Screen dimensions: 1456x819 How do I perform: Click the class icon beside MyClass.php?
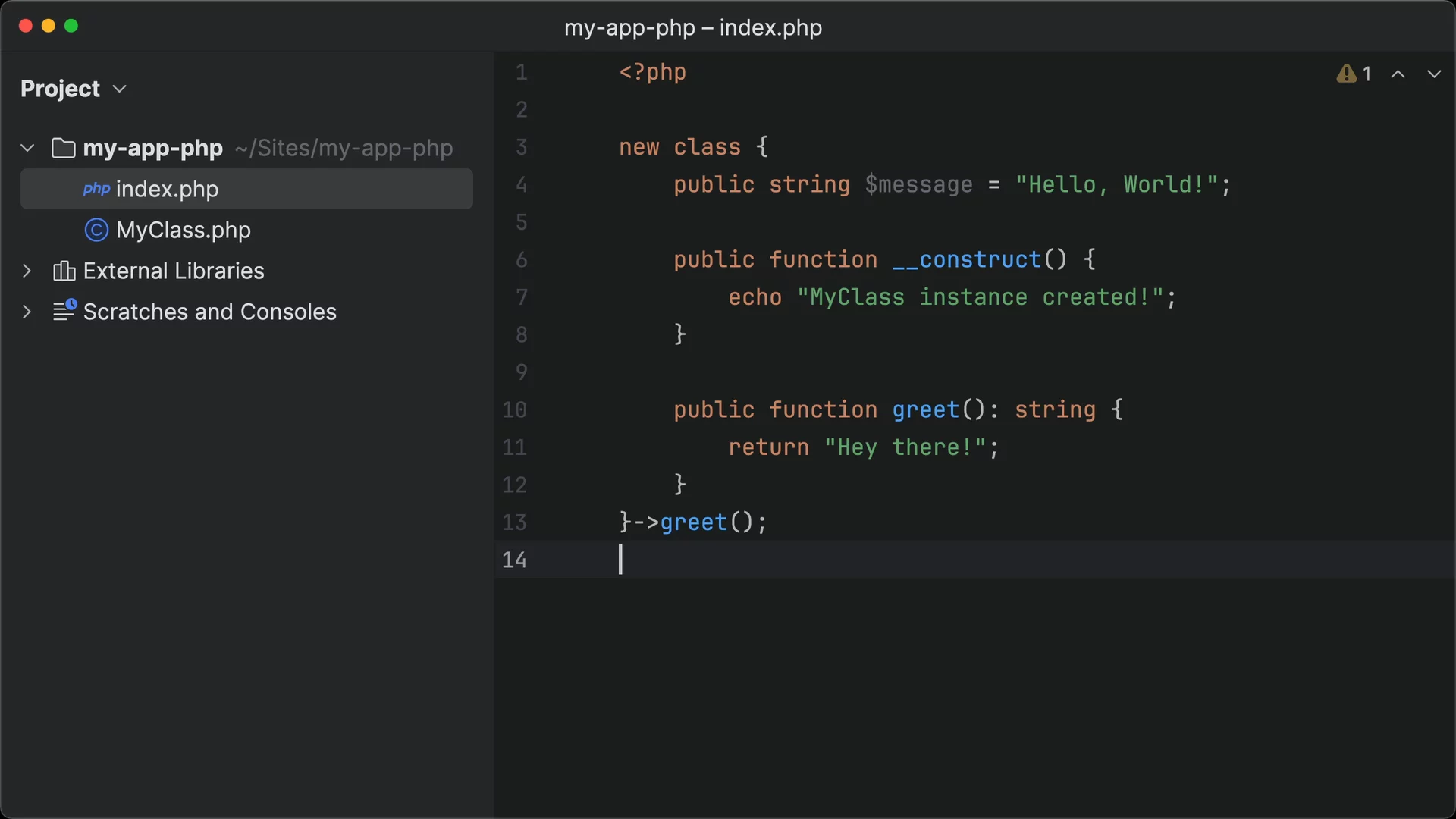coord(96,230)
